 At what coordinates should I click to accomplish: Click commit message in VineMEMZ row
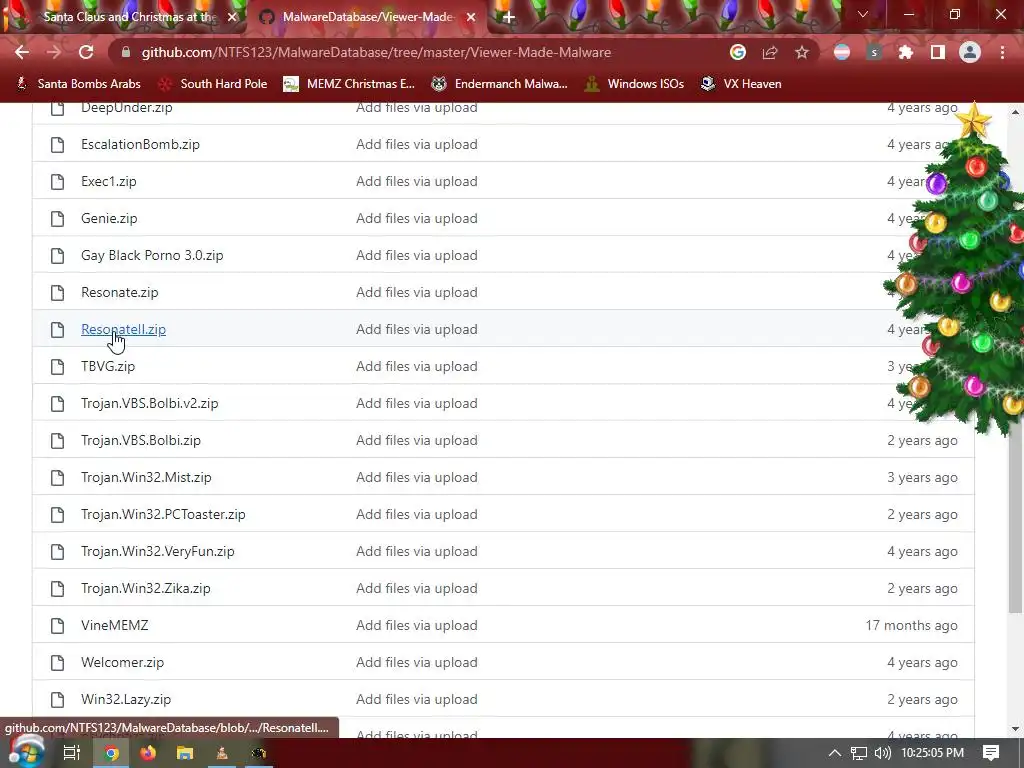tap(417, 626)
